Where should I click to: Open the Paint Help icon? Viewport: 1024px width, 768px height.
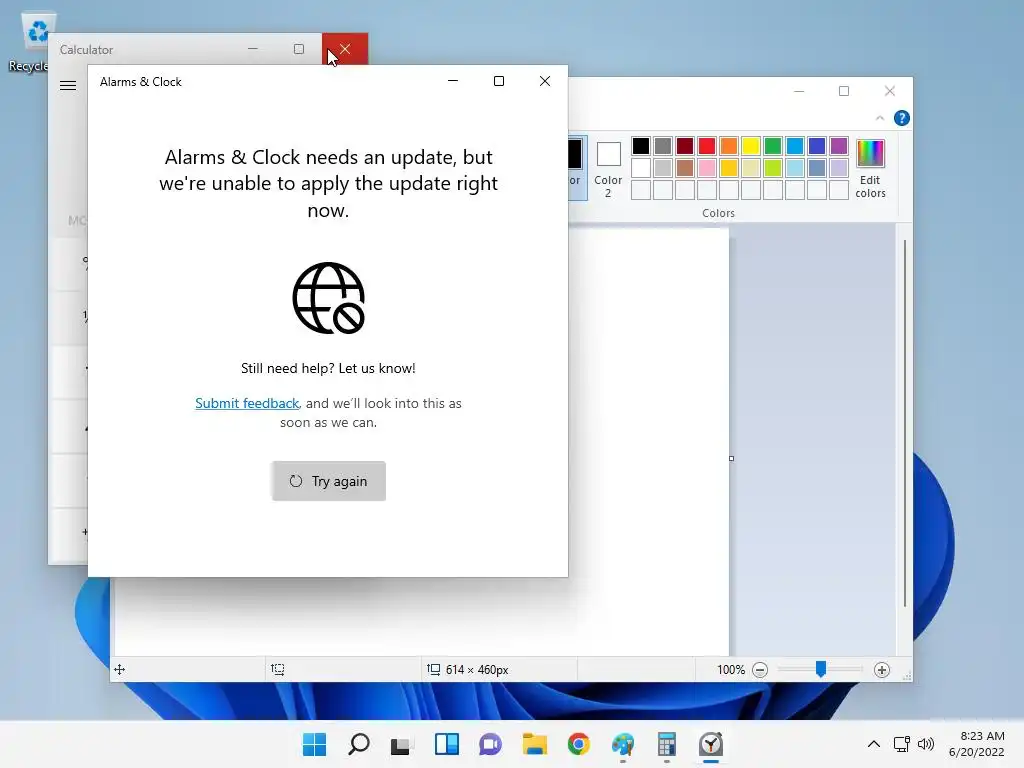[901, 118]
